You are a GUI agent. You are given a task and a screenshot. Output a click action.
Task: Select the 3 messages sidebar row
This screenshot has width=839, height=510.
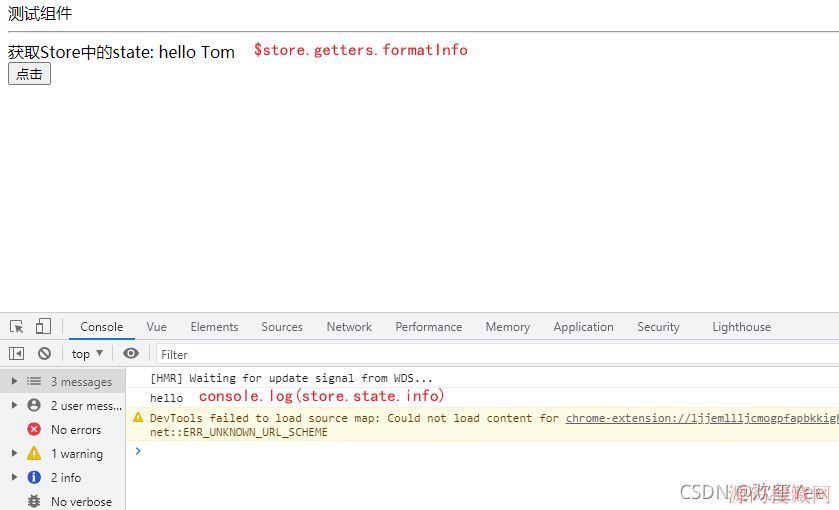tap(63, 381)
